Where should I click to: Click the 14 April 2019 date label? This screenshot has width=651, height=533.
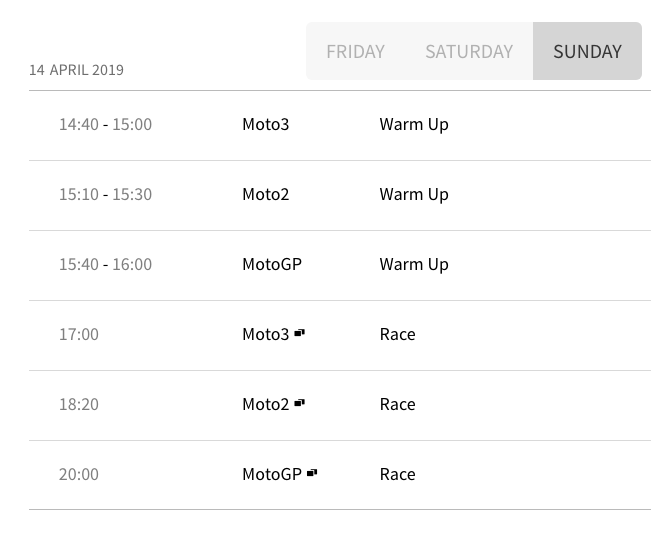(x=76, y=70)
